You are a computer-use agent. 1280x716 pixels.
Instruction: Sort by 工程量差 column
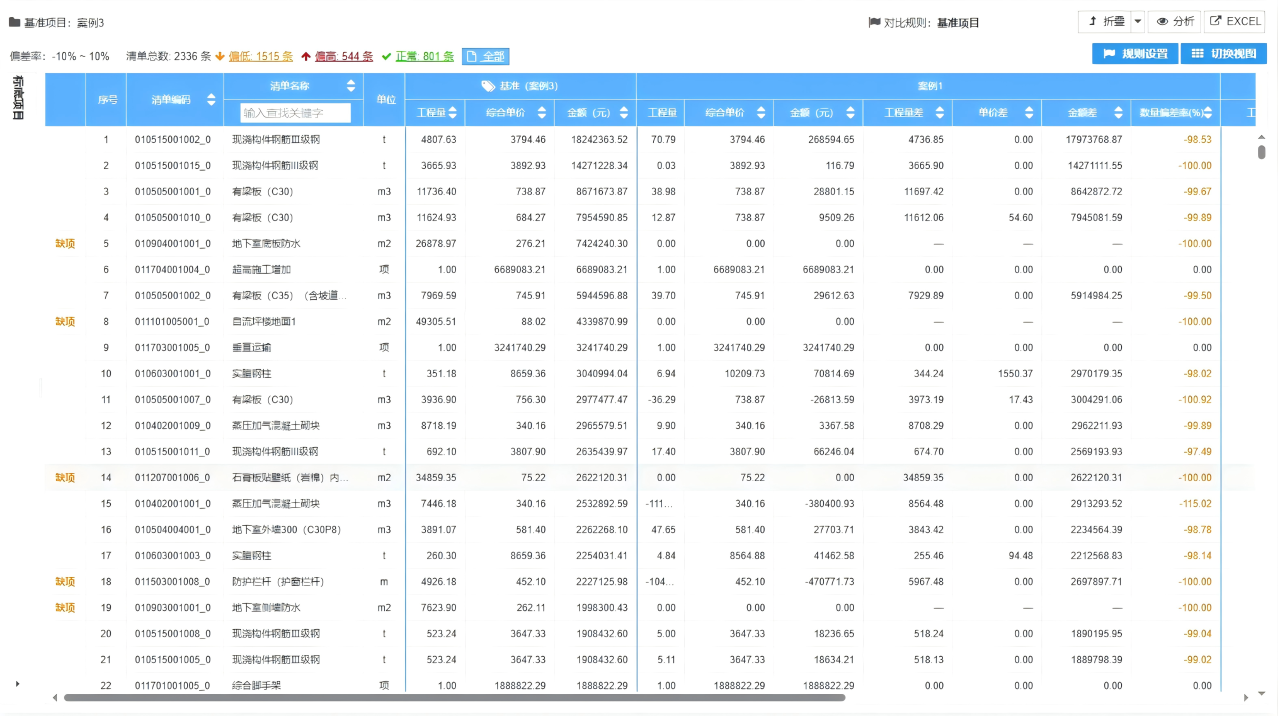(x=940, y=113)
